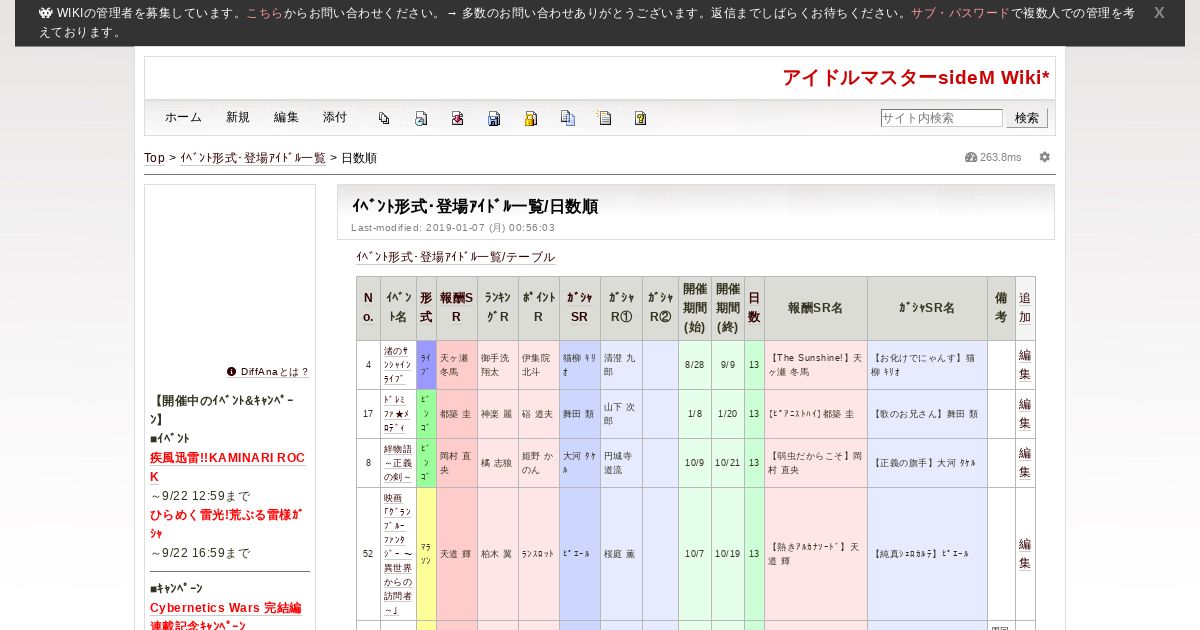
Task: Click the dashboard icon next to 263.8ms
Action: [x=970, y=157]
